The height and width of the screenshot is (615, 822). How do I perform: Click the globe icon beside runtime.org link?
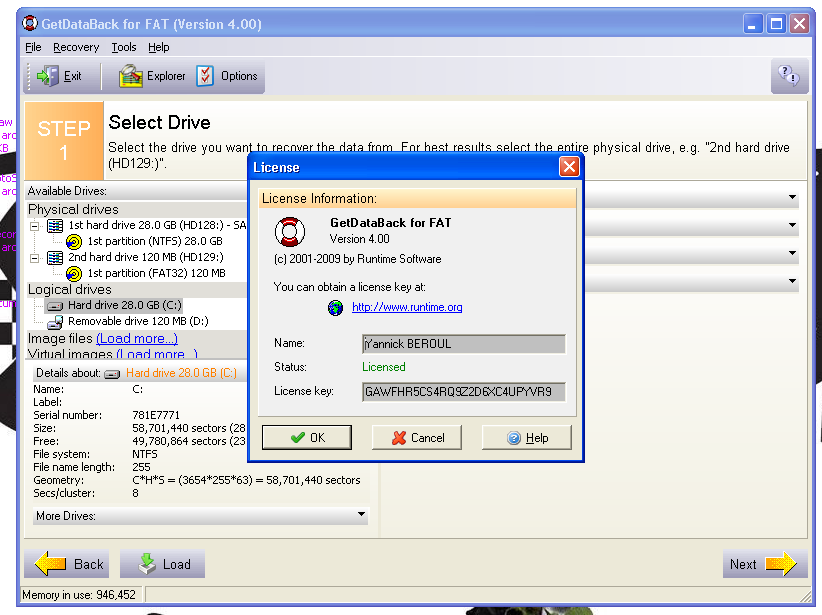pyautogui.click(x=336, y=308)
